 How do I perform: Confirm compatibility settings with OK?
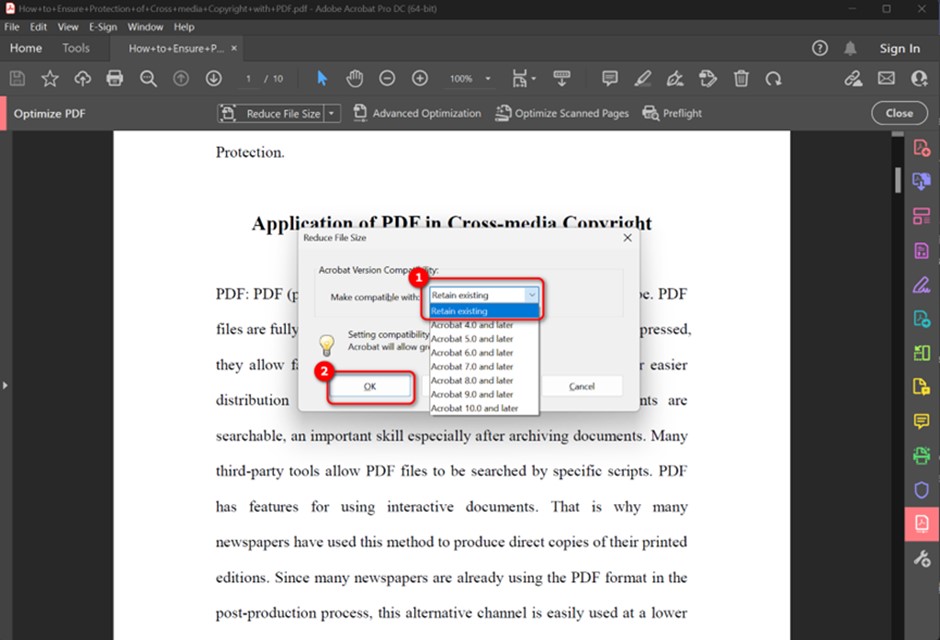[x=370, y=386]
